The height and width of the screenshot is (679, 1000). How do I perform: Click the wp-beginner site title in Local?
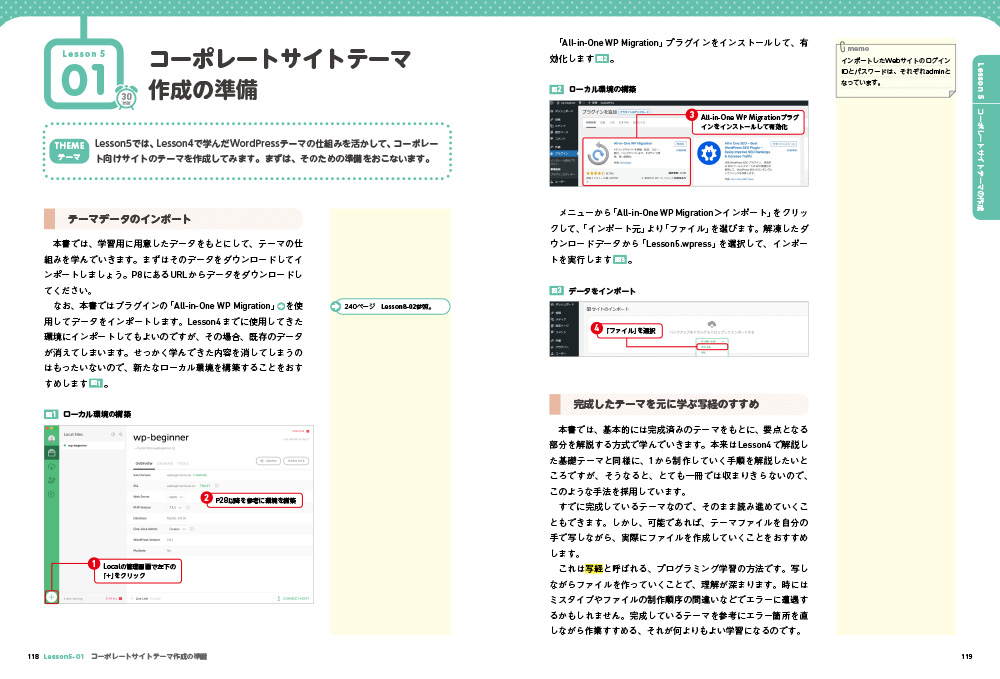click(x=161, y=437)
